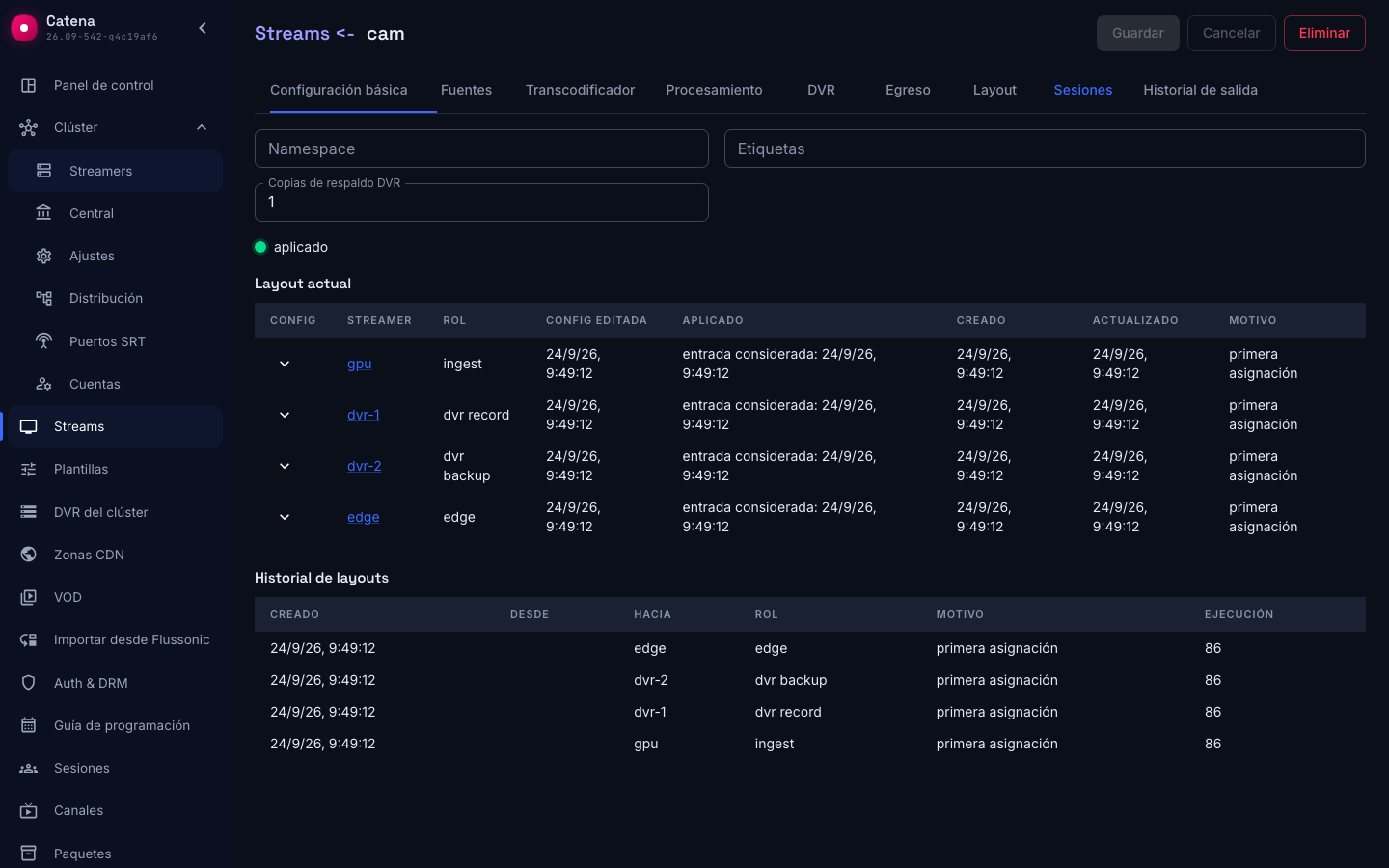Open Panel de control icon
The height and width of the screenshot is (868, 1389).
pos(29,85)
